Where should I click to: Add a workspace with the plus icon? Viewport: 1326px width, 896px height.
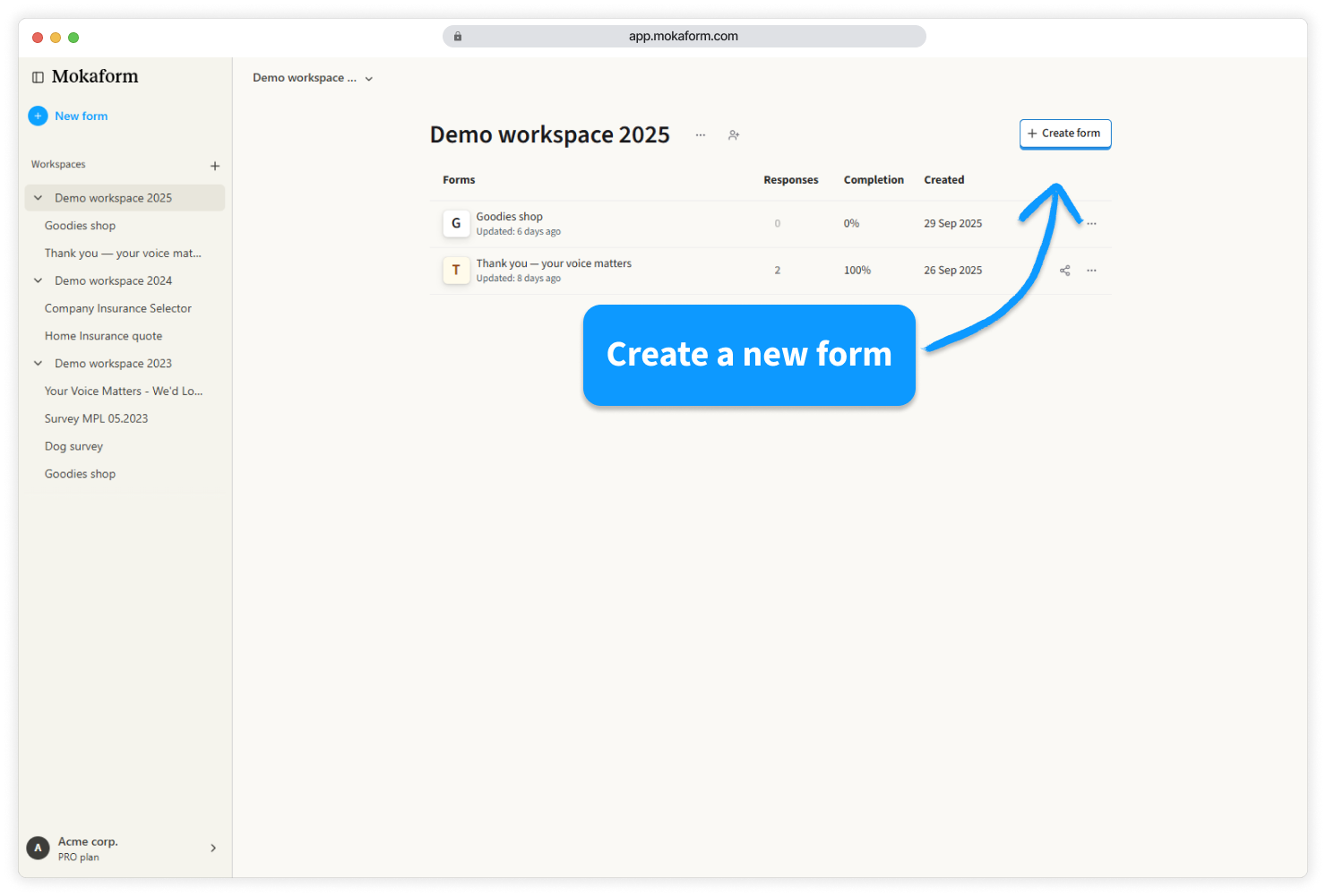click(x=215, y=166)
